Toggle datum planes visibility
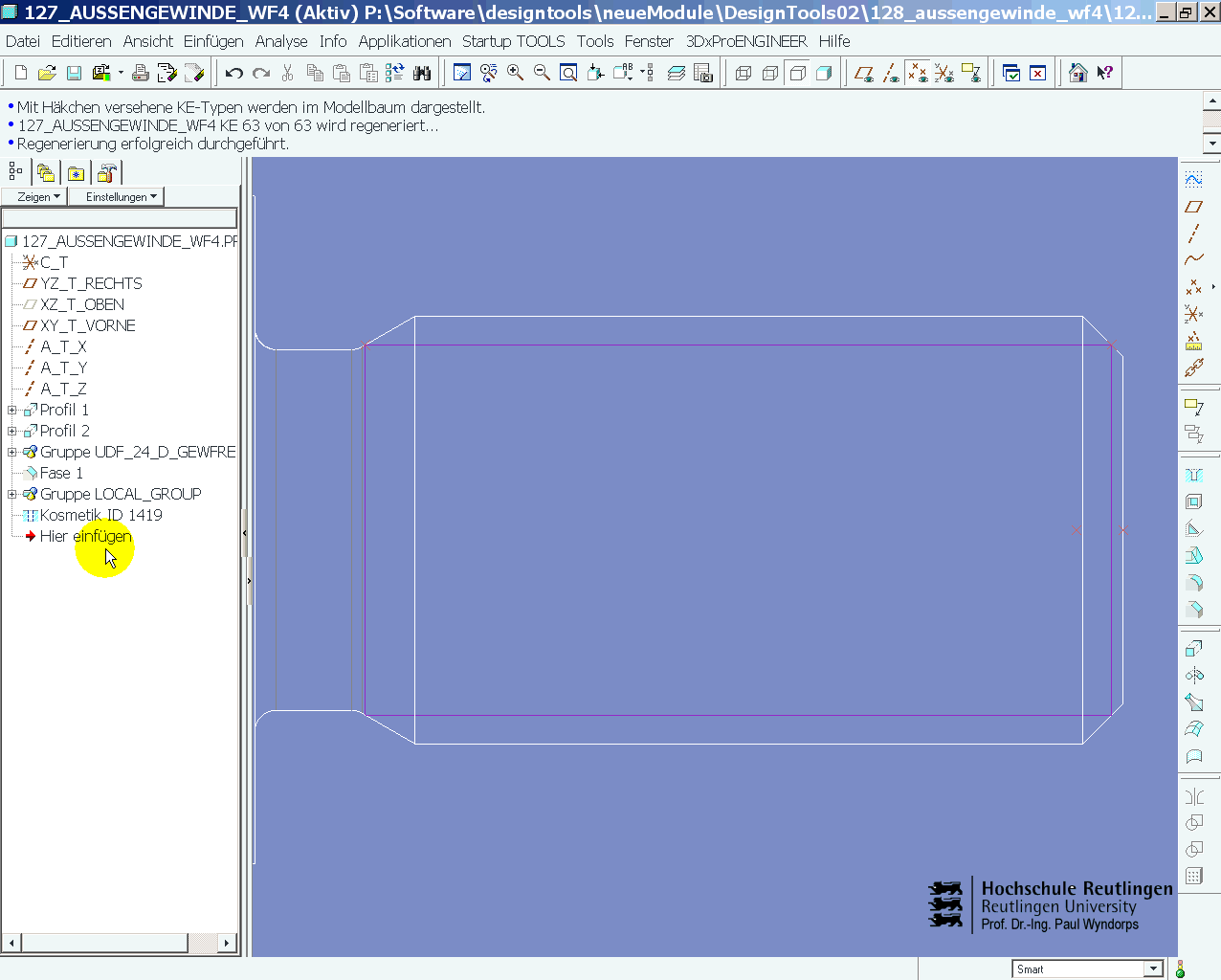 pos(864,73)
